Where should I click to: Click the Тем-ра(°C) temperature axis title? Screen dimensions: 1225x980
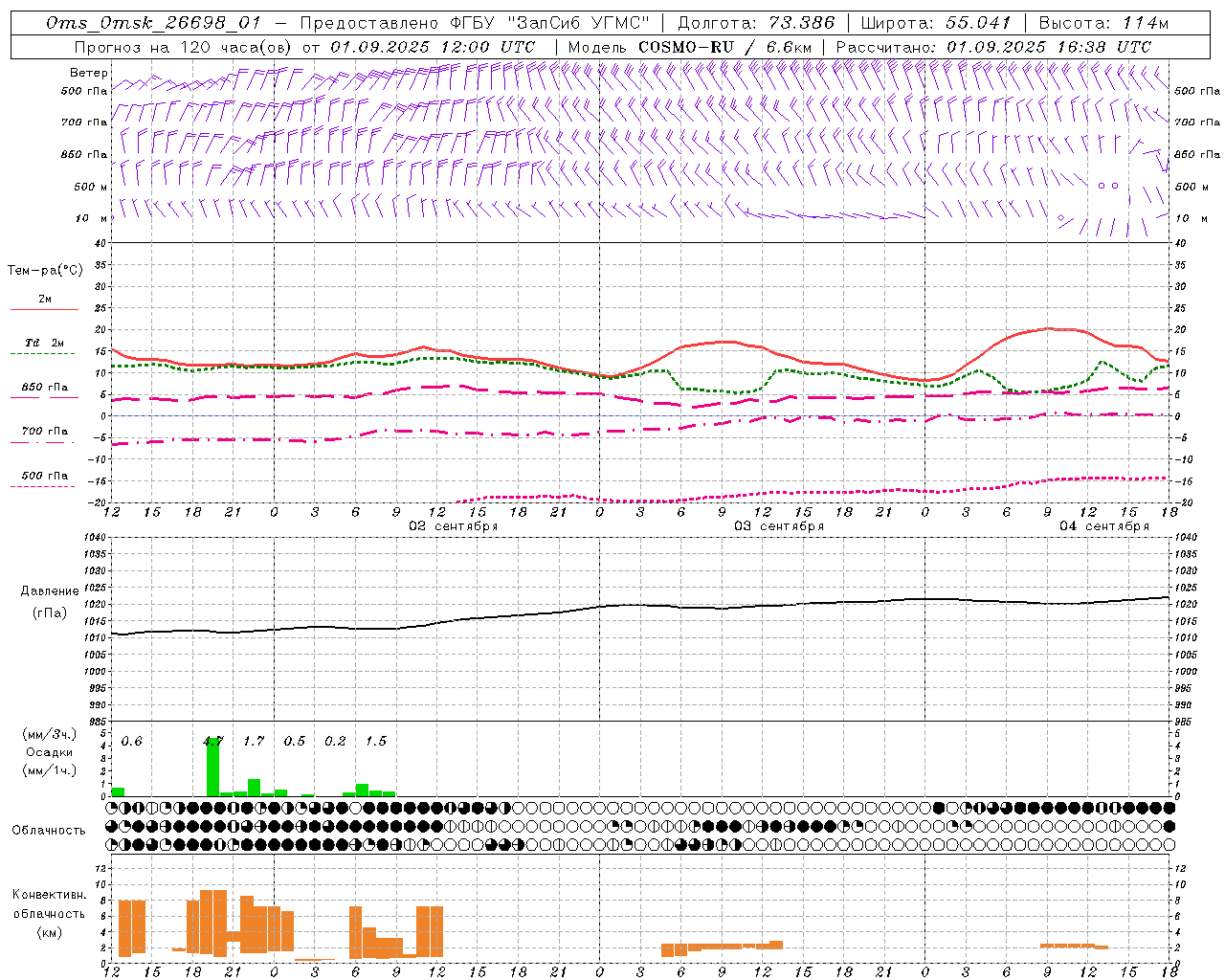pyautogui.click(x=45, y=270)
